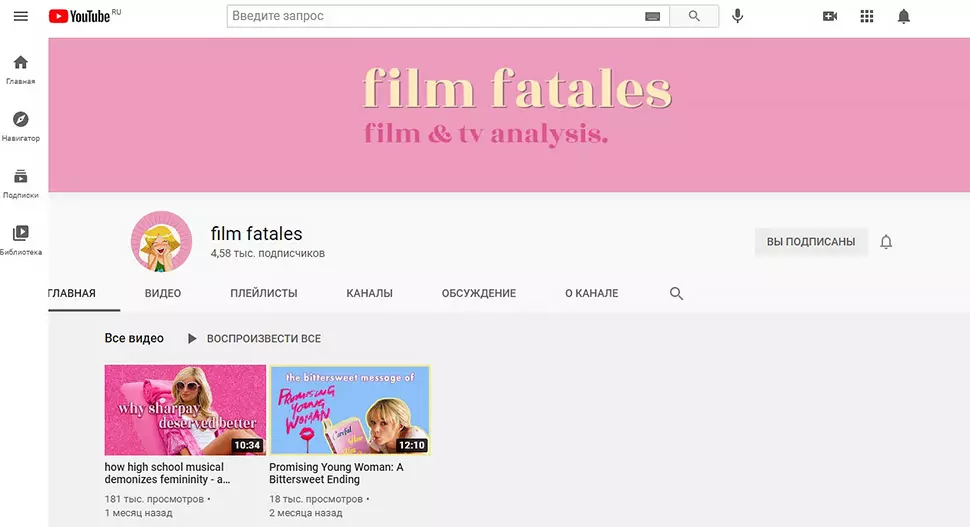The width and height of the screenshot is (970, 527).
Task: Open the create video camera icon
Action: pos(830,16)
